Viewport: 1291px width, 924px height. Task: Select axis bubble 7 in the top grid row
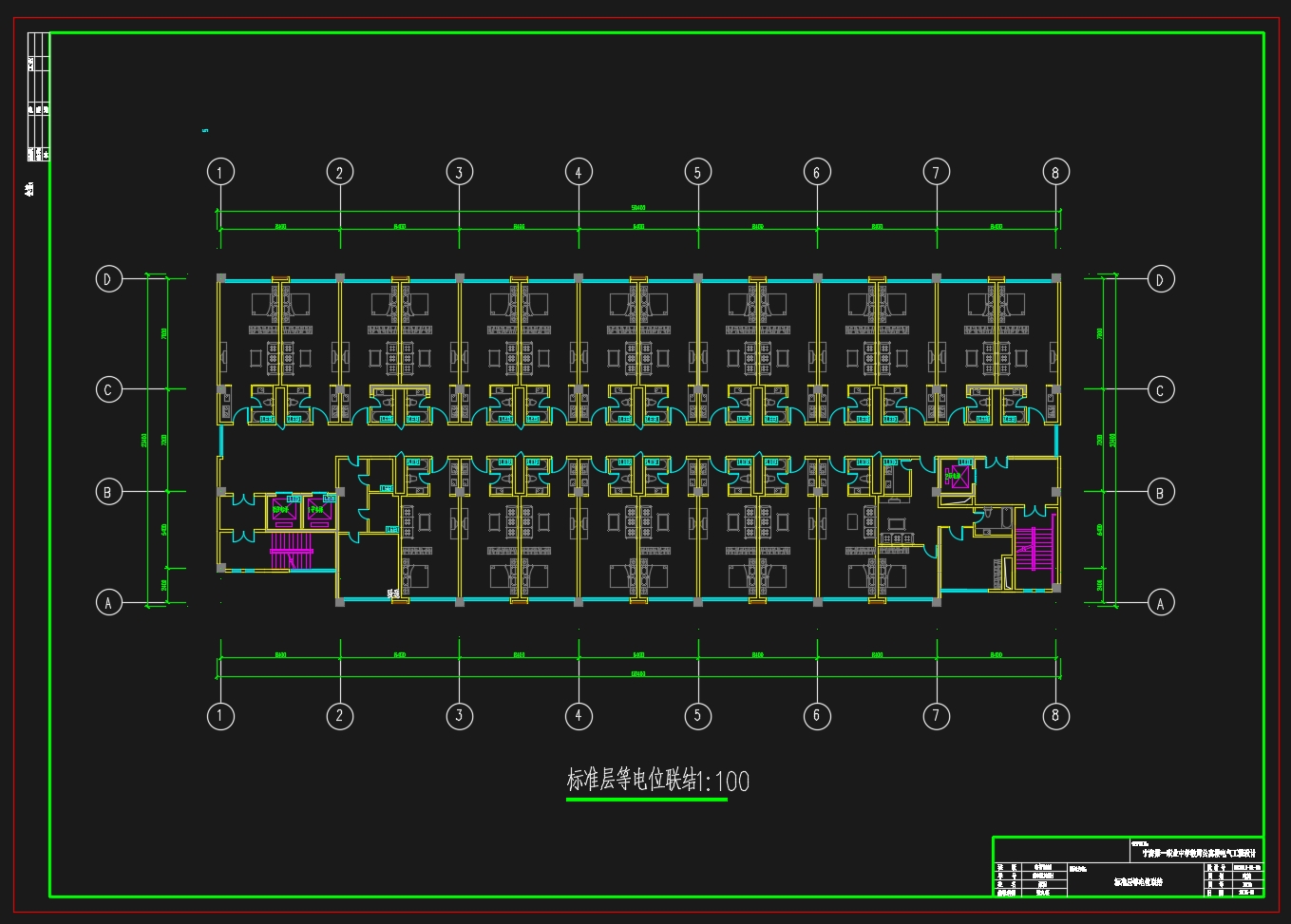click(x=937, y=172)
